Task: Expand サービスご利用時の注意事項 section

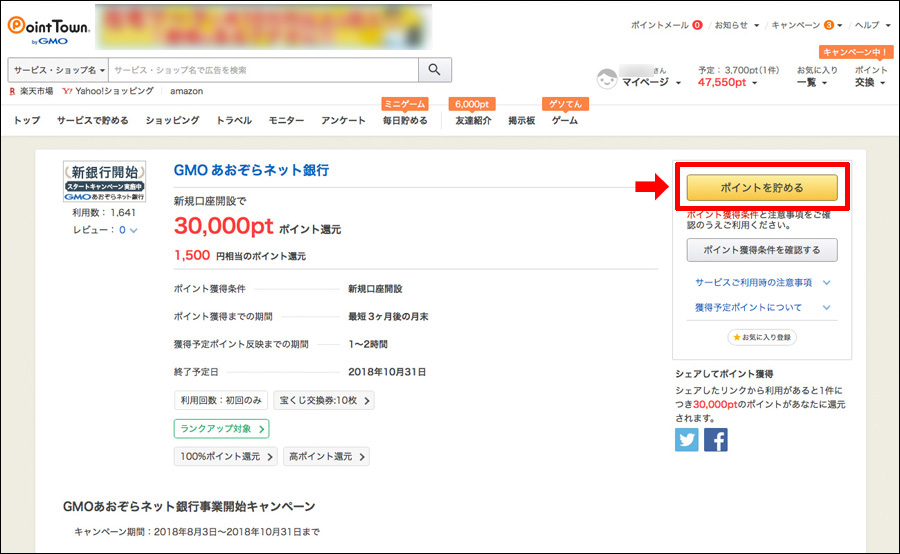Action: pos(762,282)
